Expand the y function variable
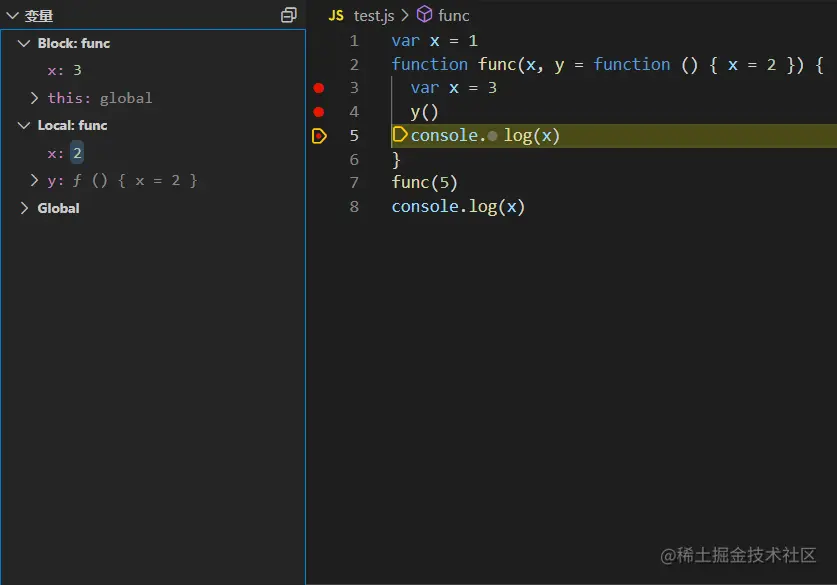The height and width of the screenshot is (585, 837). coord(34,181)
